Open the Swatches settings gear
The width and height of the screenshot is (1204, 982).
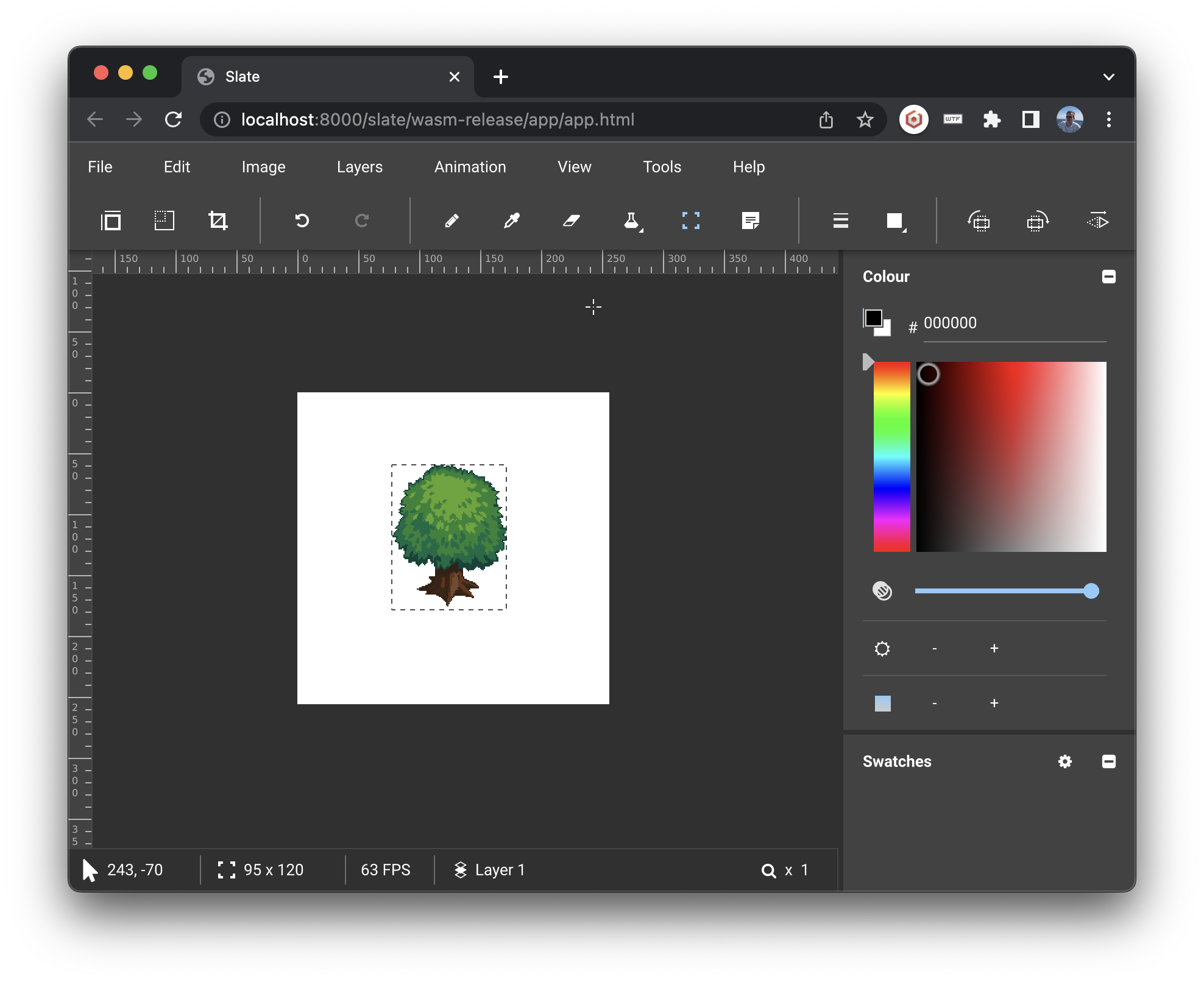tap(1065, 761)
